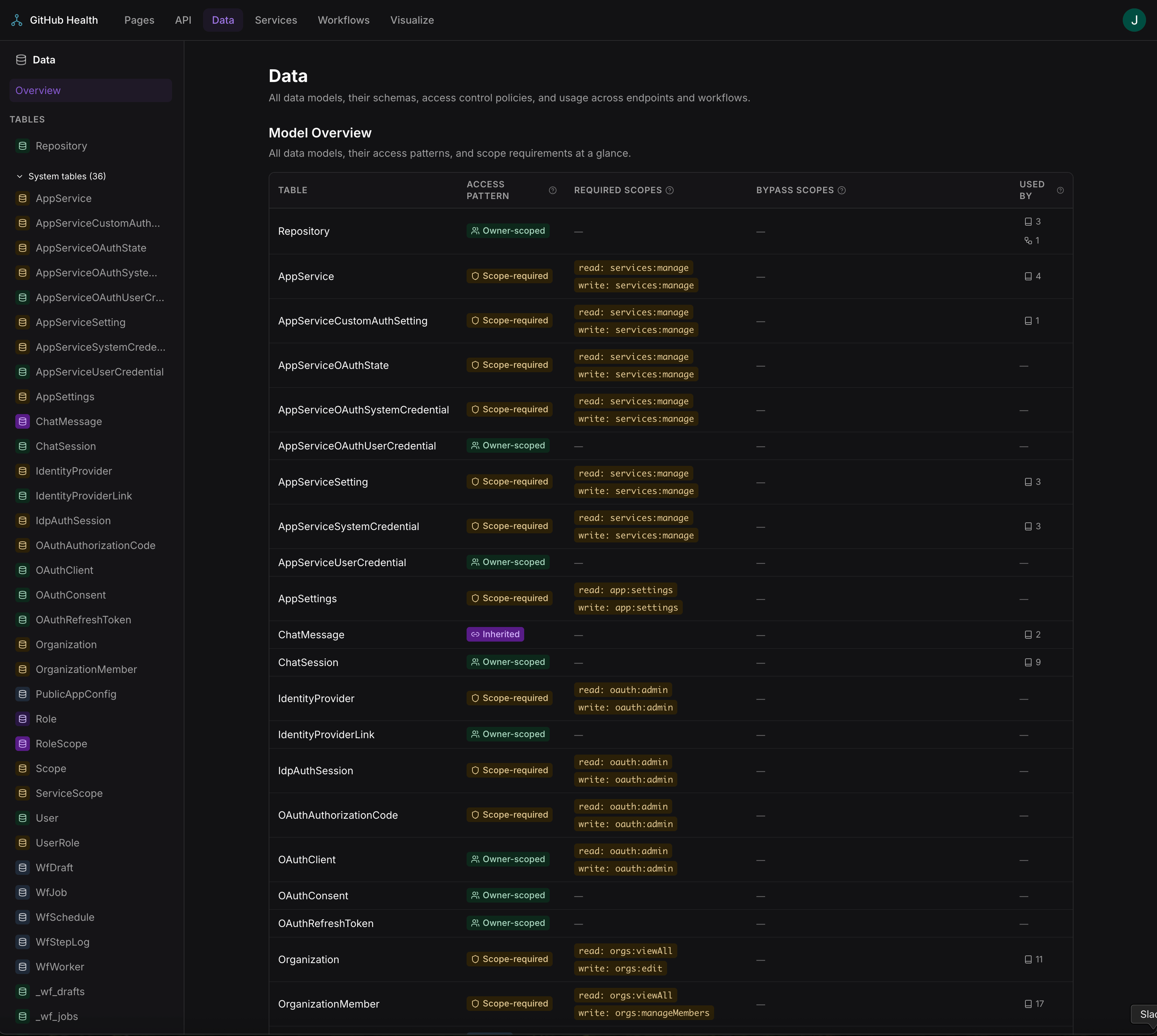Click the TABLE column header

(x=292, y=190)
